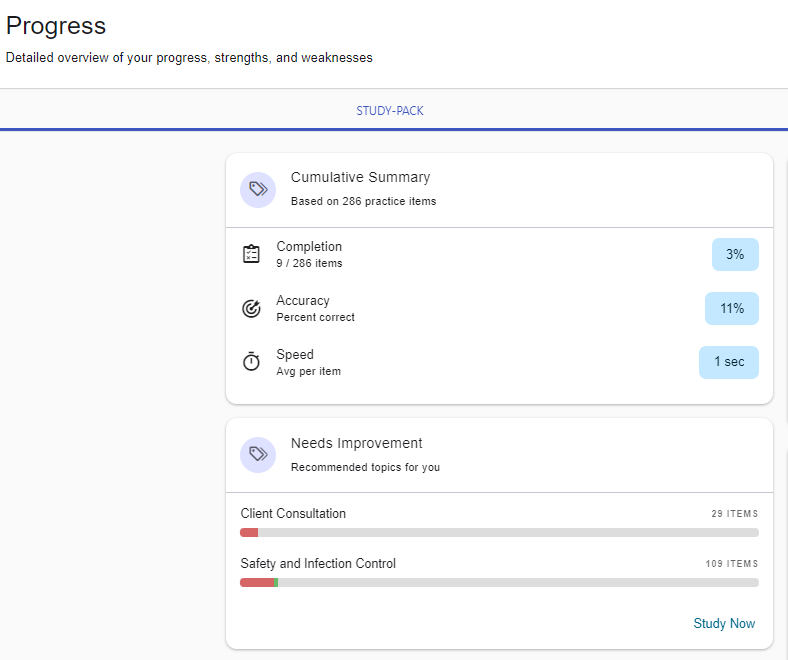The width and height of the screenshot is (788, 660).
Task: Click the 11% accuracy badge
Action: (x=732, y=309)
